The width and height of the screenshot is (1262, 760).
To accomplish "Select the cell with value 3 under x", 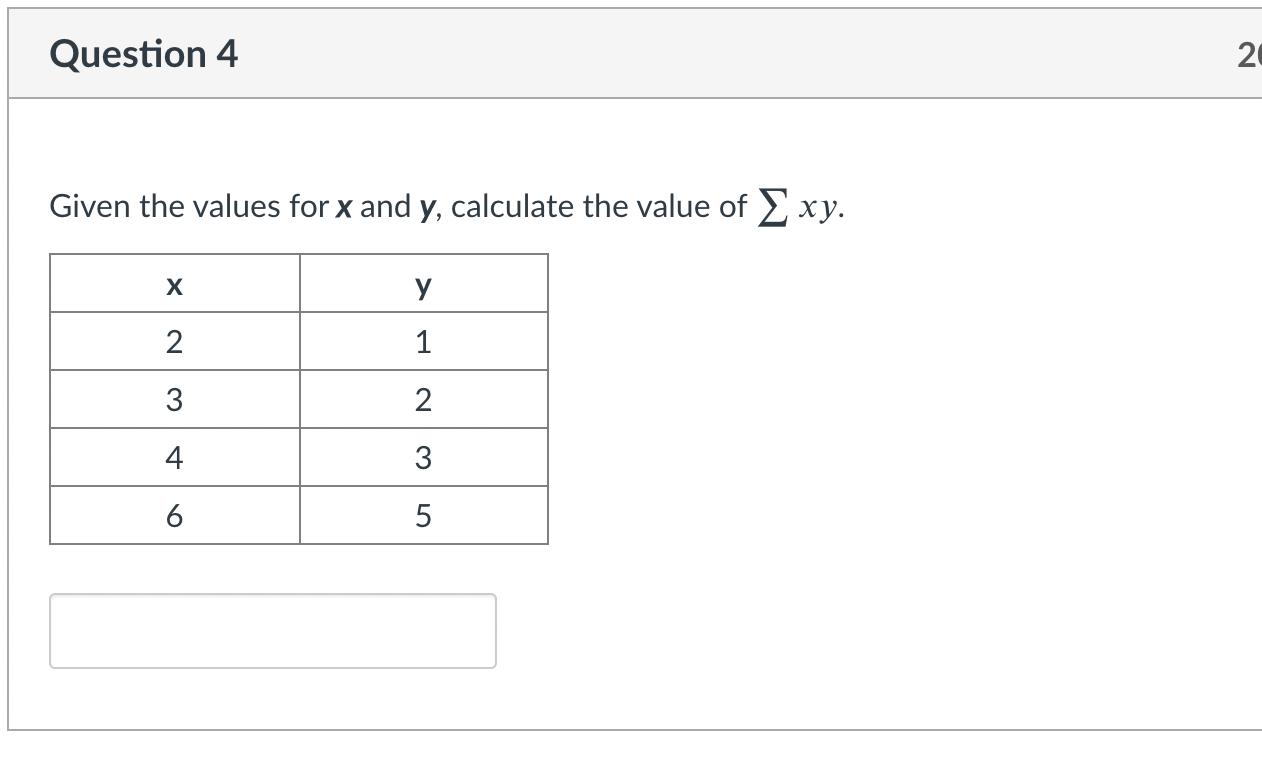I will click(x=174, y=400).
